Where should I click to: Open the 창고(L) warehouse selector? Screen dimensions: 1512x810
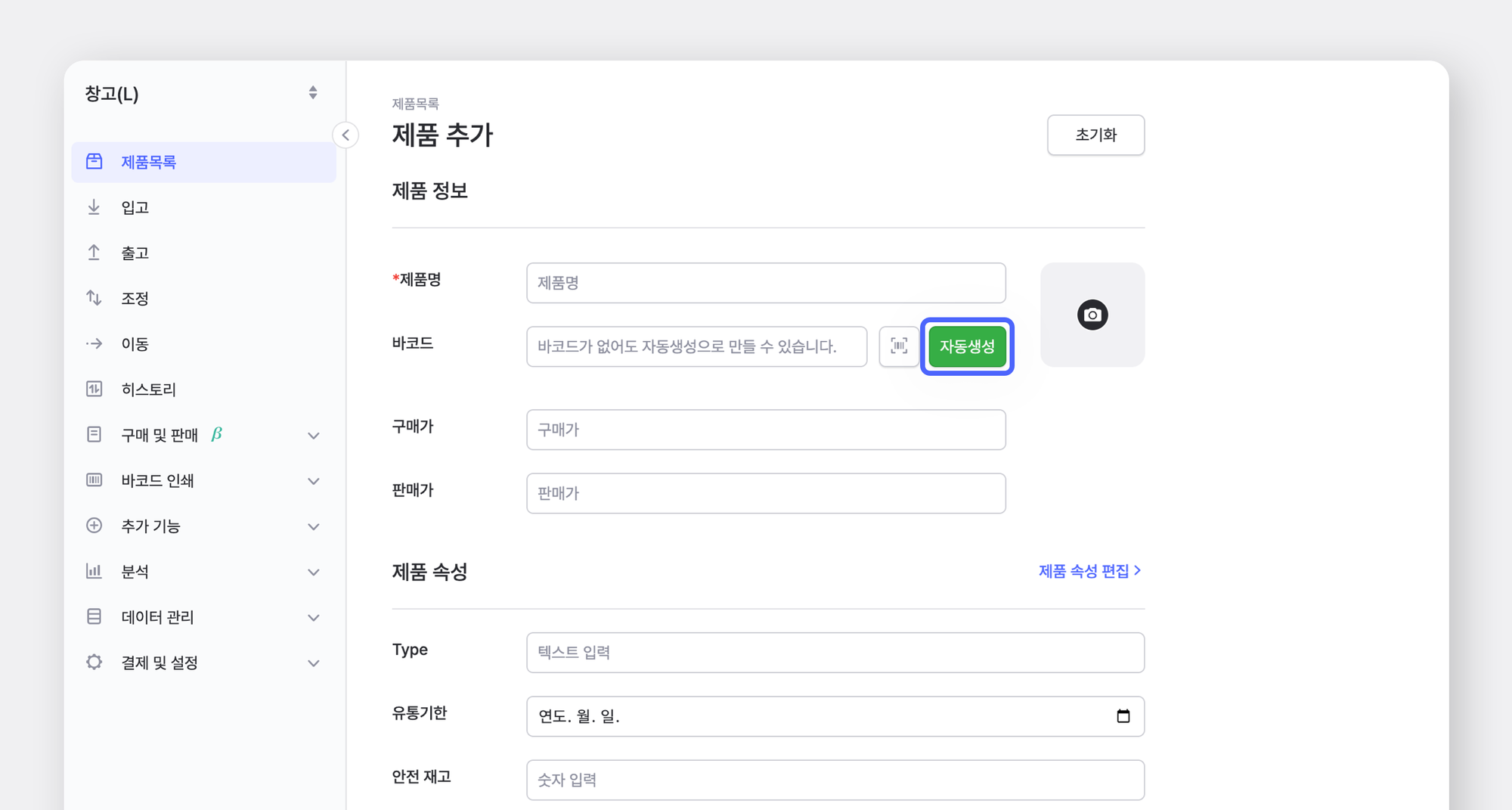[200, 92]
